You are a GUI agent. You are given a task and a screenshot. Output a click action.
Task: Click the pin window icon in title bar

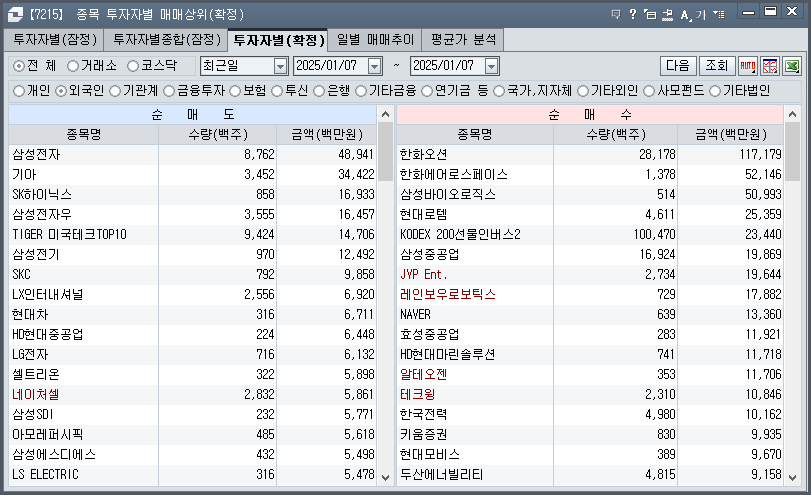(x=668, y=14)
